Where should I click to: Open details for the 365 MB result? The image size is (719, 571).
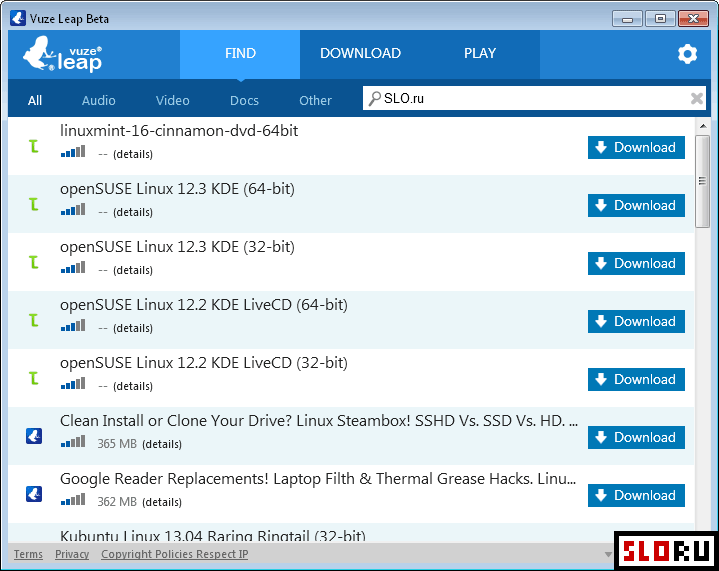(x=162, y=444)
